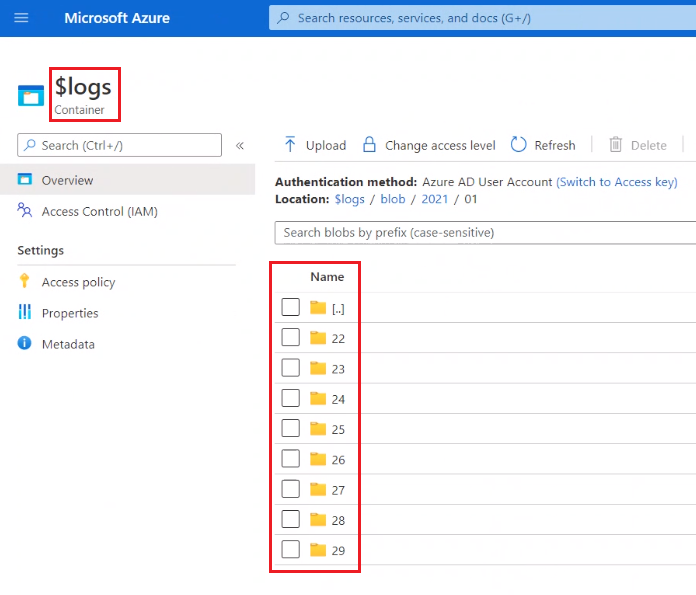696x595 pixels.
Task: Focus the top resource search field
Action: pos(482,18)
